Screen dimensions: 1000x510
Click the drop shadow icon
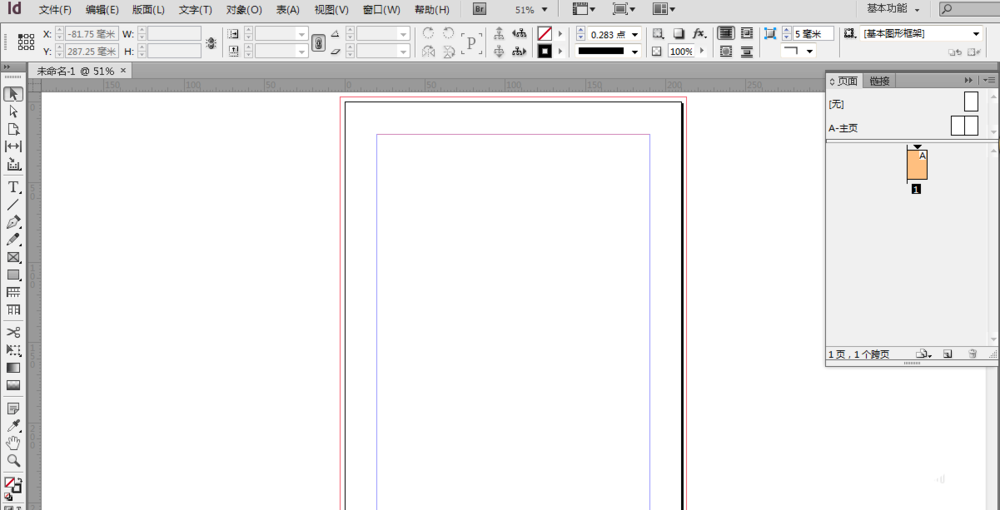(679, 33)
